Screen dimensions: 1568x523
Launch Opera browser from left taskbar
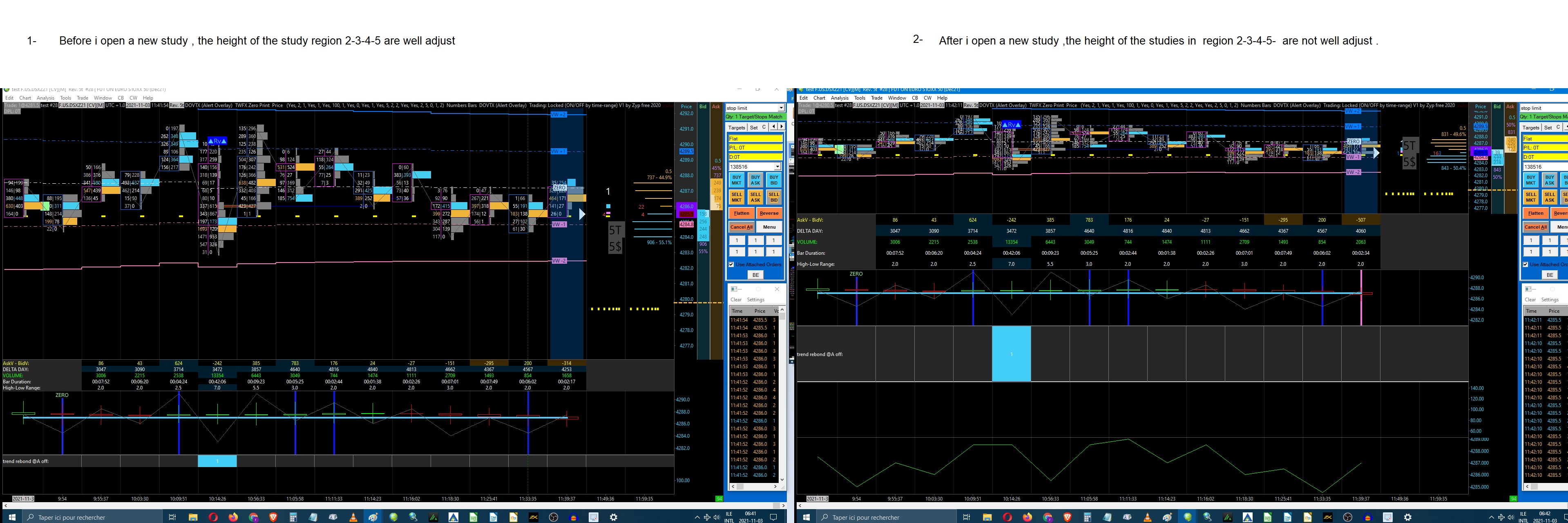pos(213,517)
